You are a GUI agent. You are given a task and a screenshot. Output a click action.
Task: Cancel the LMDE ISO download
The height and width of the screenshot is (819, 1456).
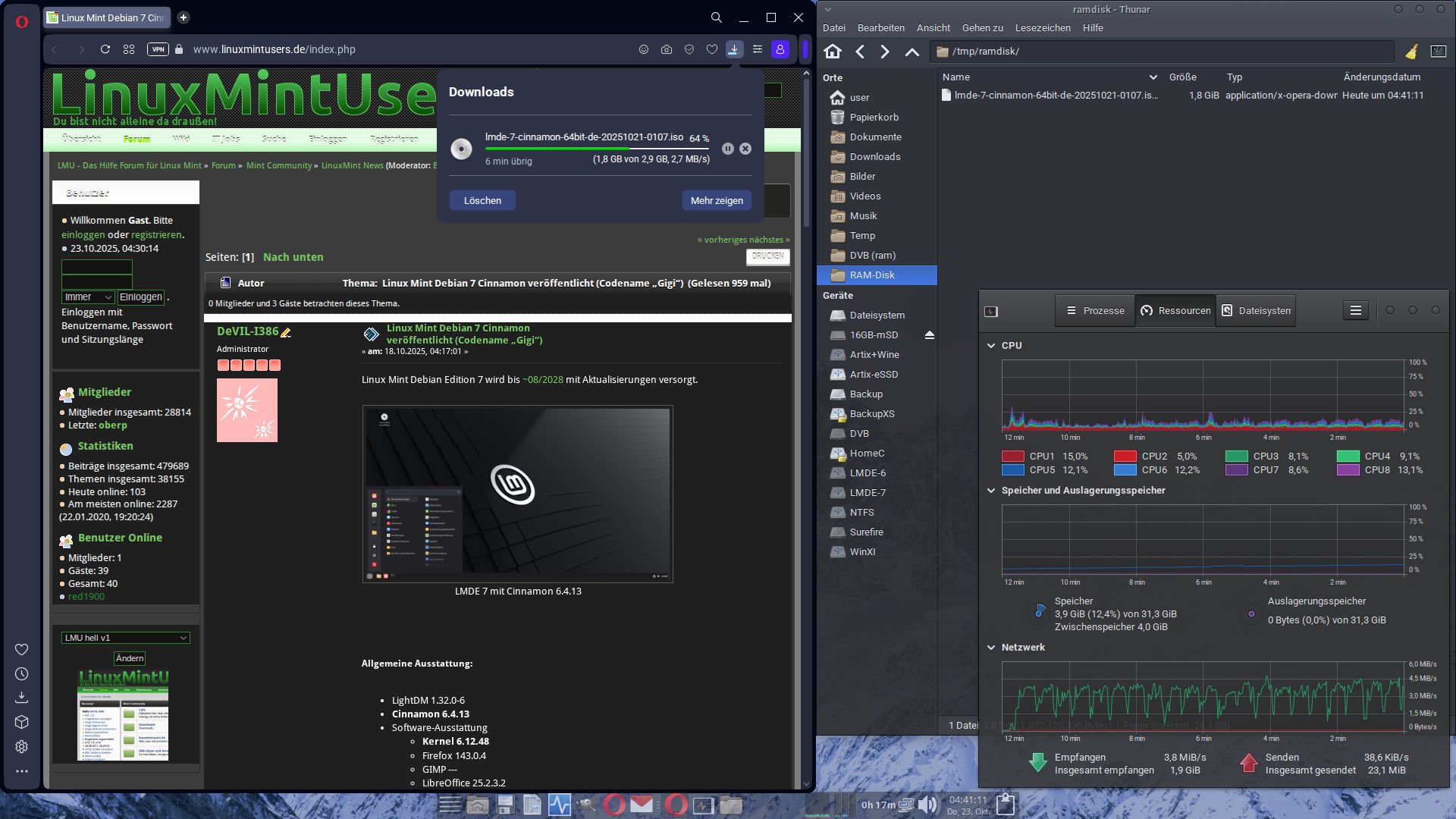click(x=745, y=149)
